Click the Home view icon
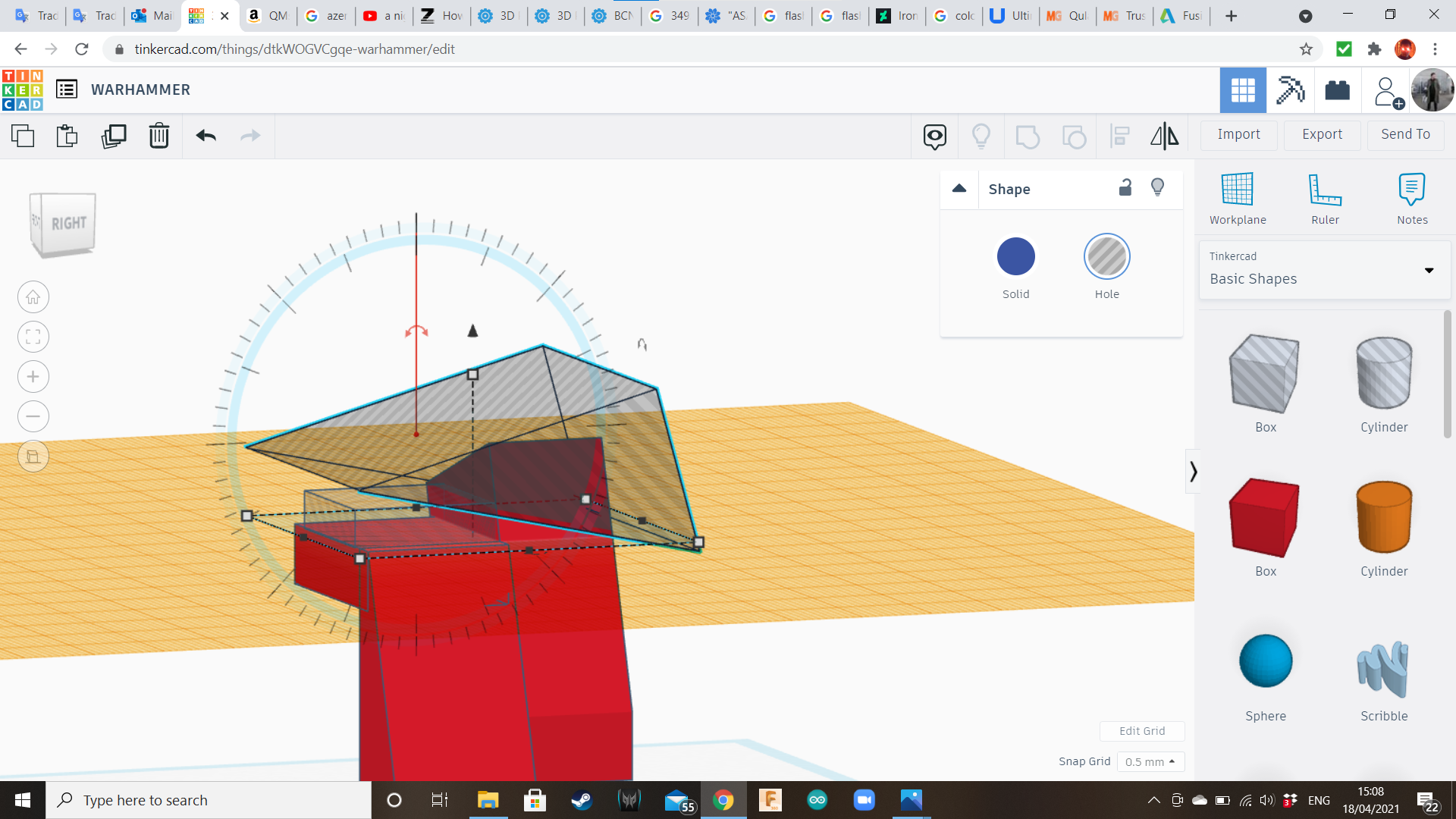The height and width of the screenshot is (819, 1456). pos(33,297)
